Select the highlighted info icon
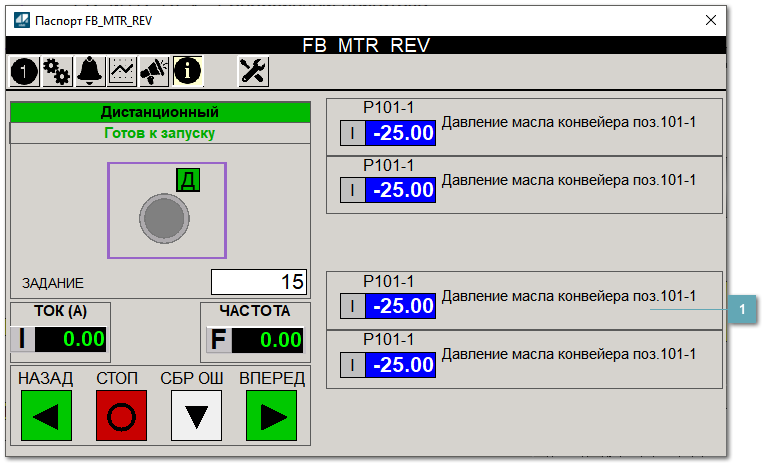This screenshot has height=466, width=767. [x=187, y=70]
